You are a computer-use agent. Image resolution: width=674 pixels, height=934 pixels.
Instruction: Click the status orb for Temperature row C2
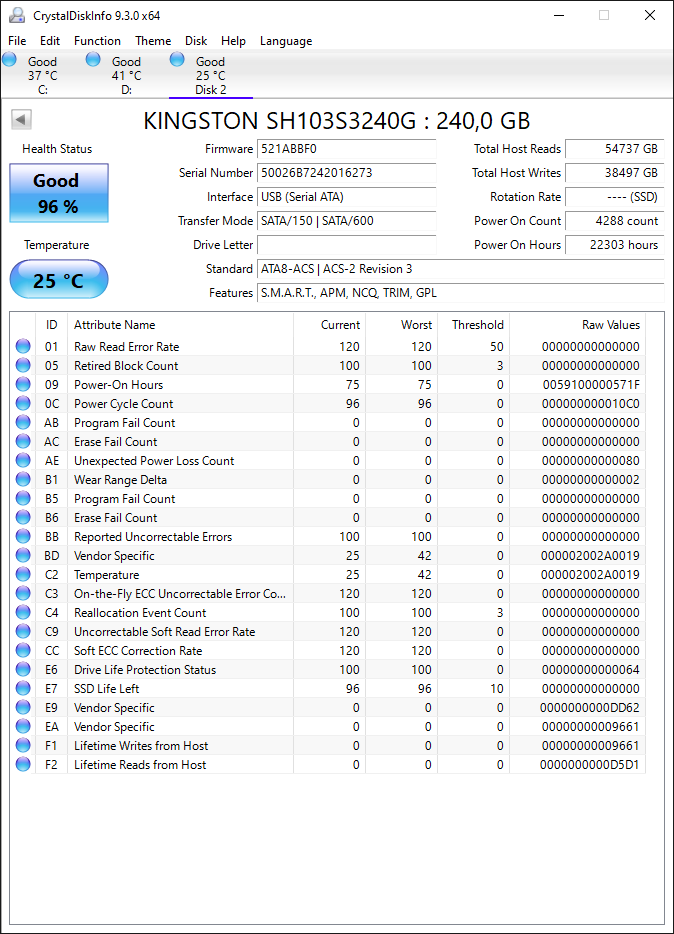tap(23, 574)
